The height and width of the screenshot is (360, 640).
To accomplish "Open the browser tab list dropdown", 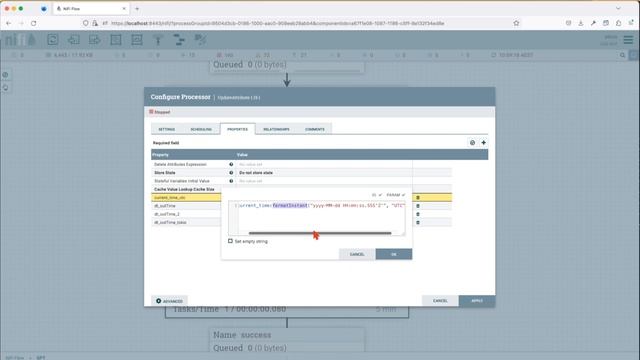I will pos(618,9).
